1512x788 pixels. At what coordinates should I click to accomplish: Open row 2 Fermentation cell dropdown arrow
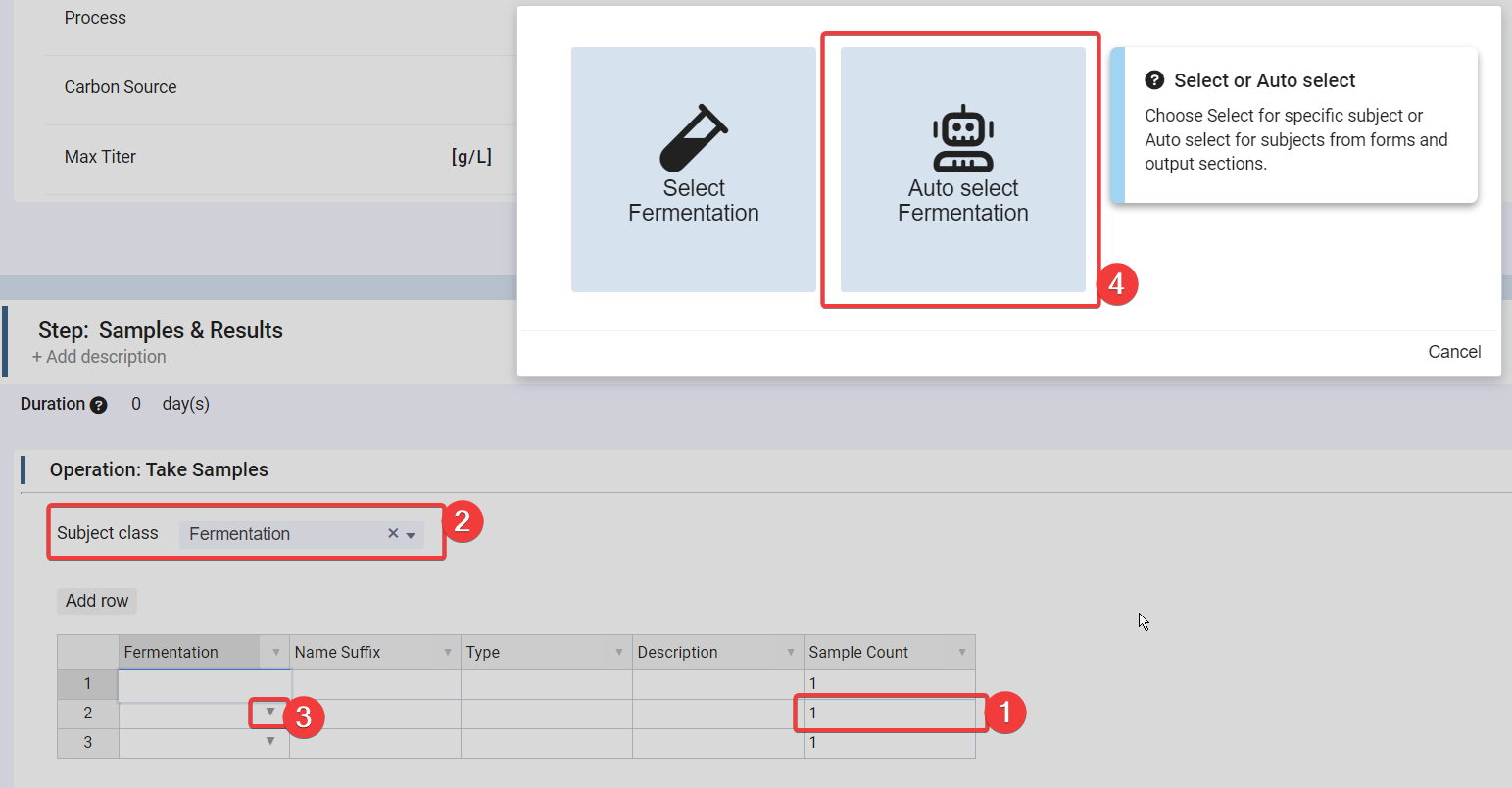(x=270, y=713)
